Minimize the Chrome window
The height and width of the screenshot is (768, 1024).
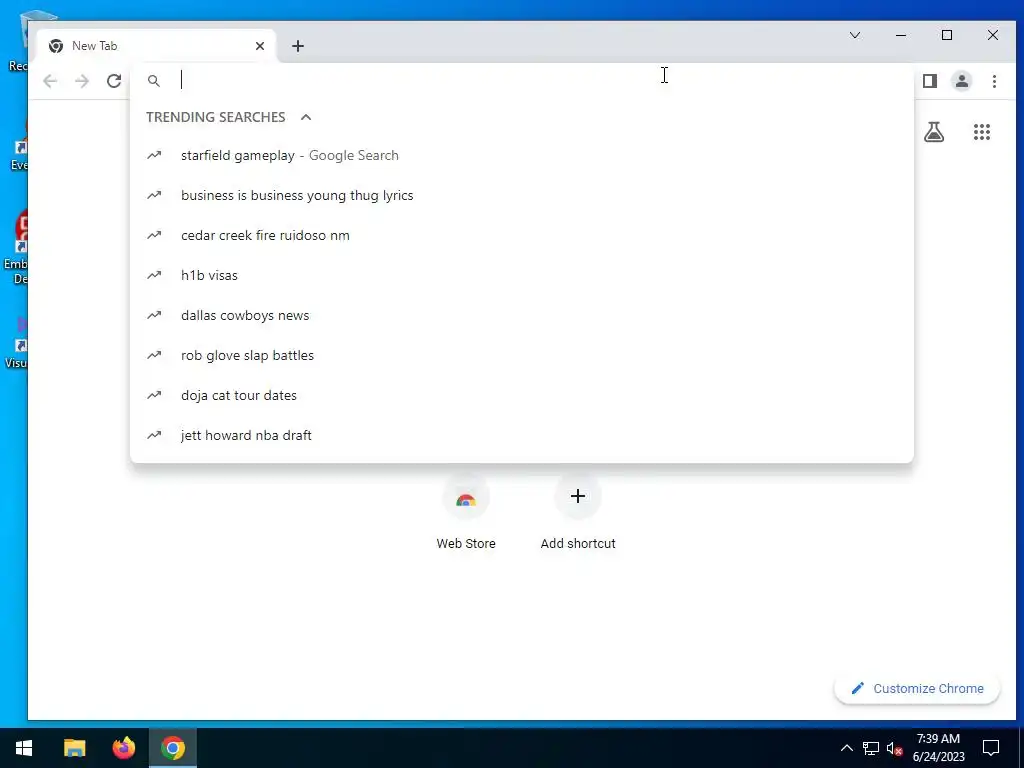click(901, 35)
